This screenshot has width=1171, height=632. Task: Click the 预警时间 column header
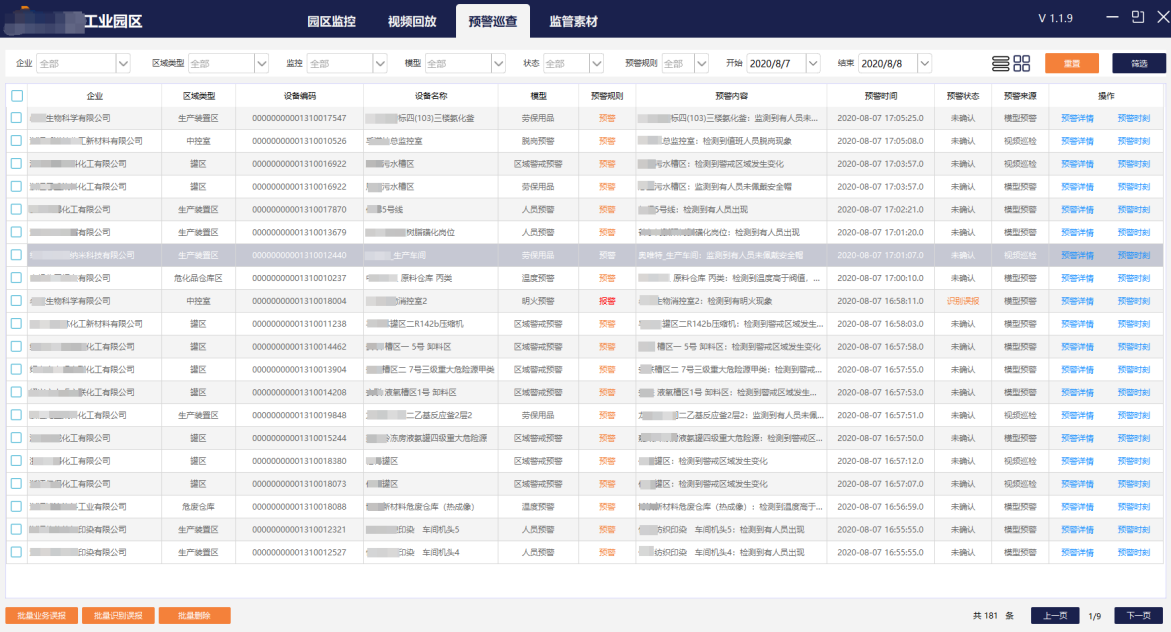pyautogui.click(x=881, y=96)
